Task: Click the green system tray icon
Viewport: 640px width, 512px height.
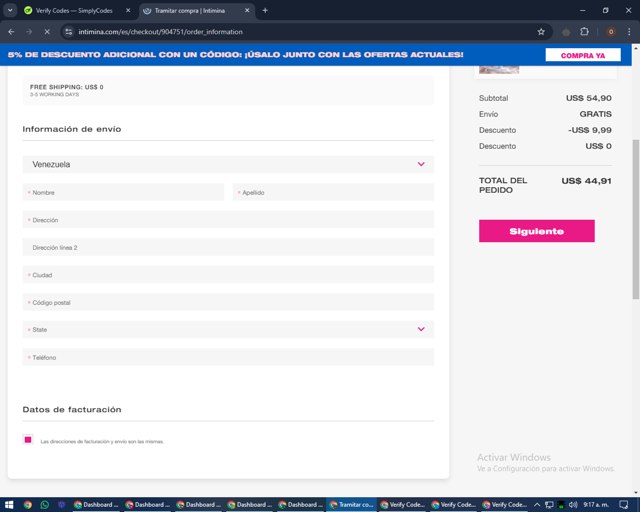Action: point(561,505)
